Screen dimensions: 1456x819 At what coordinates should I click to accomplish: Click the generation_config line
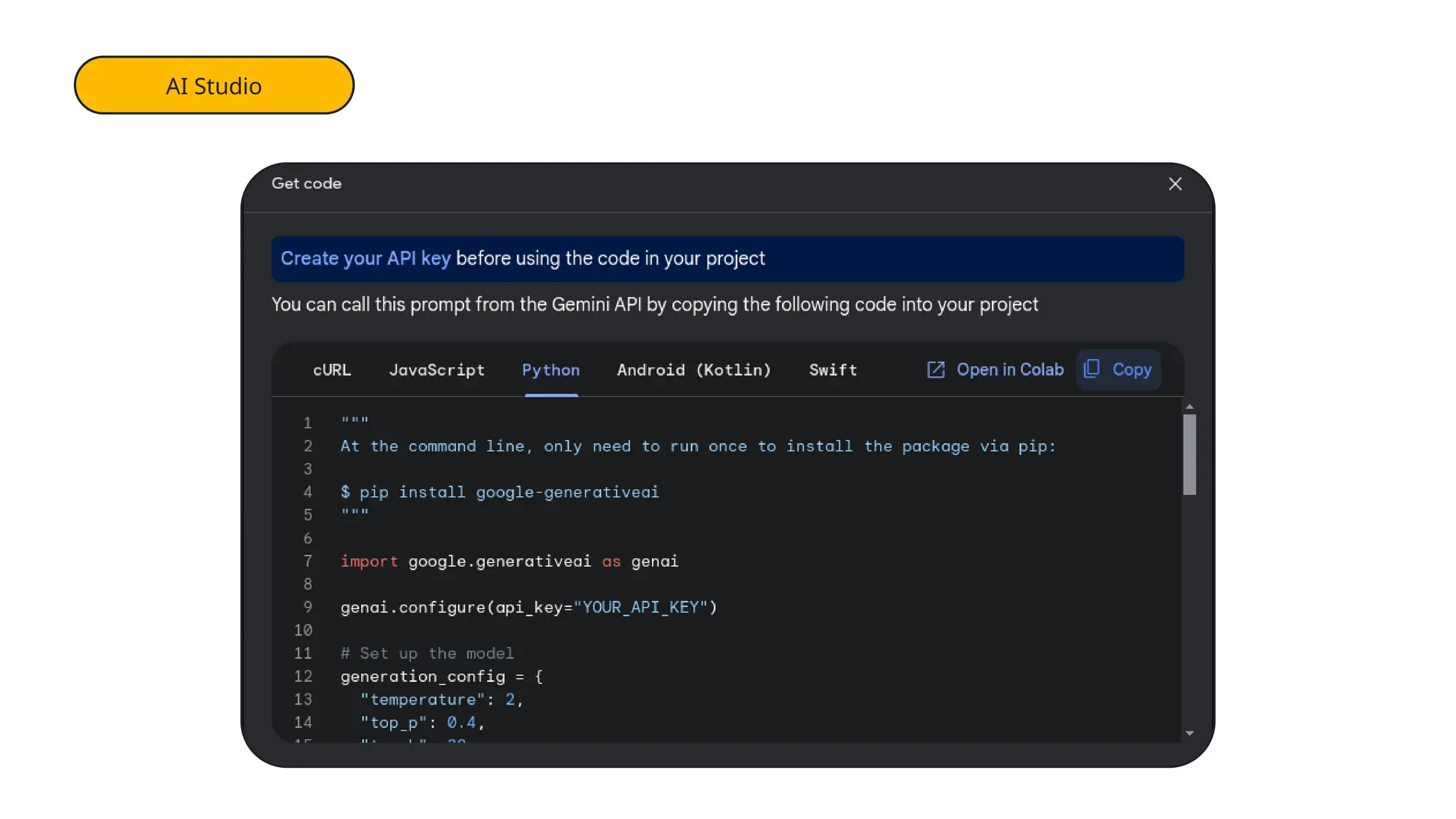[x=441, y=676]
